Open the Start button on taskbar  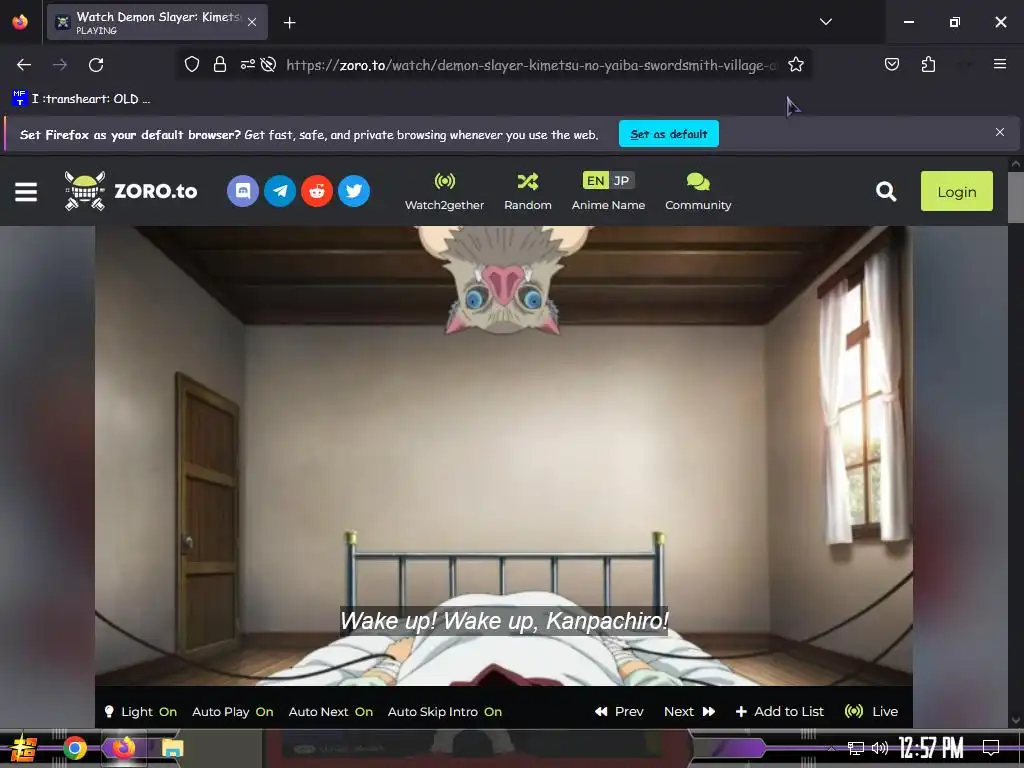[x=24, y=748]
